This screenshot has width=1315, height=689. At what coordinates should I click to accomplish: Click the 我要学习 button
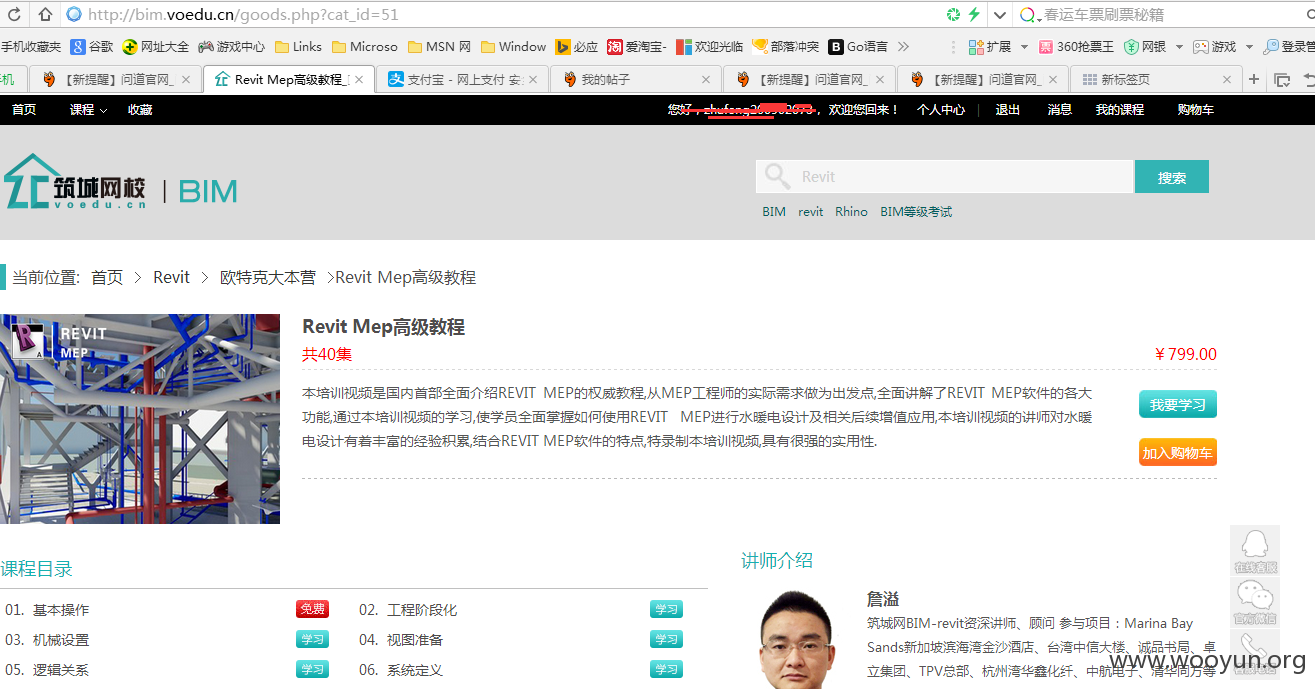tap(1178, 405)
